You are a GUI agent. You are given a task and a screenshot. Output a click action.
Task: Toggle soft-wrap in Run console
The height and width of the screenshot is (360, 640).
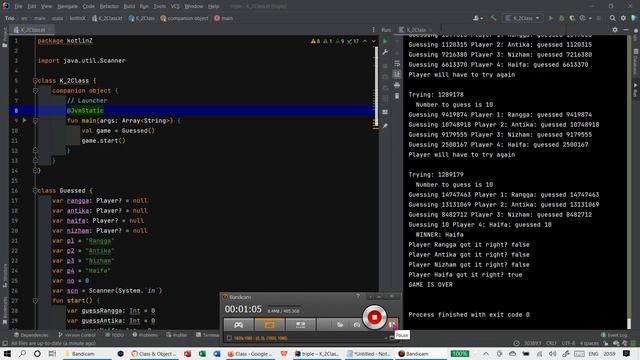point(397,63)
